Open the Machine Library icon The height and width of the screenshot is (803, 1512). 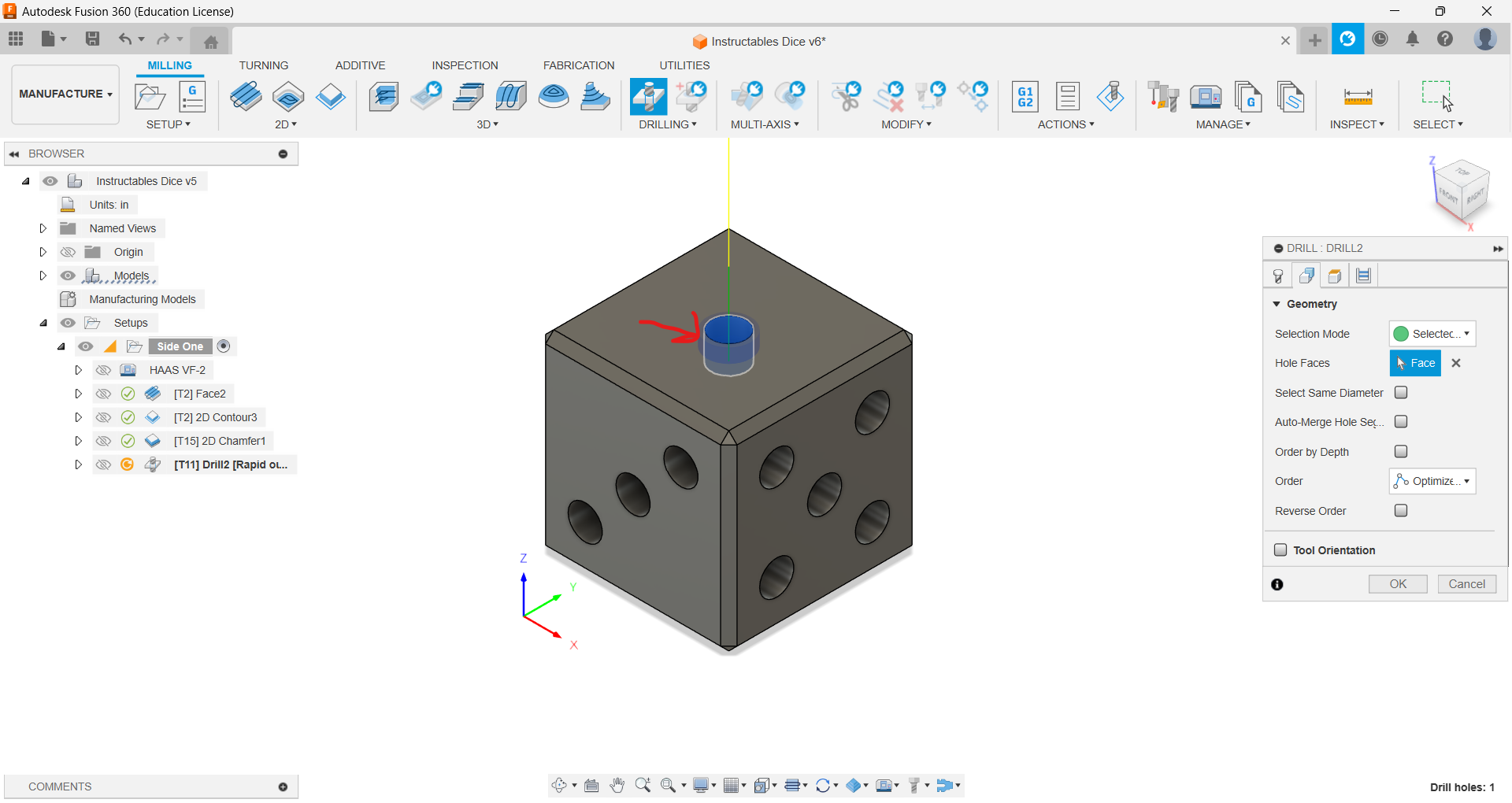pos(1206,97)
